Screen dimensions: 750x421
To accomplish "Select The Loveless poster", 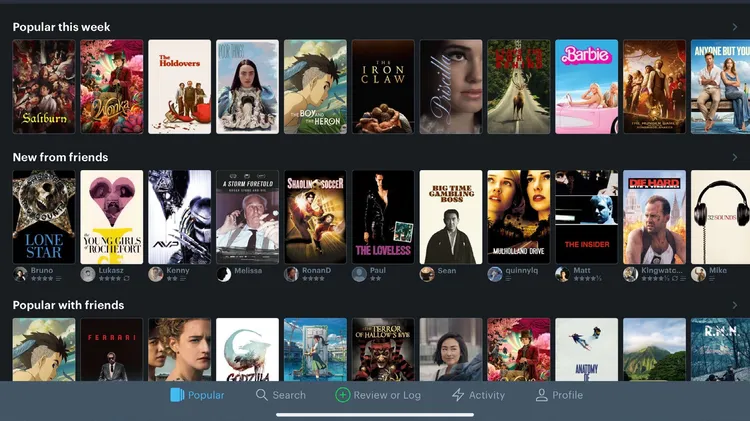I will pyautogui.click(x=383, y=217).
